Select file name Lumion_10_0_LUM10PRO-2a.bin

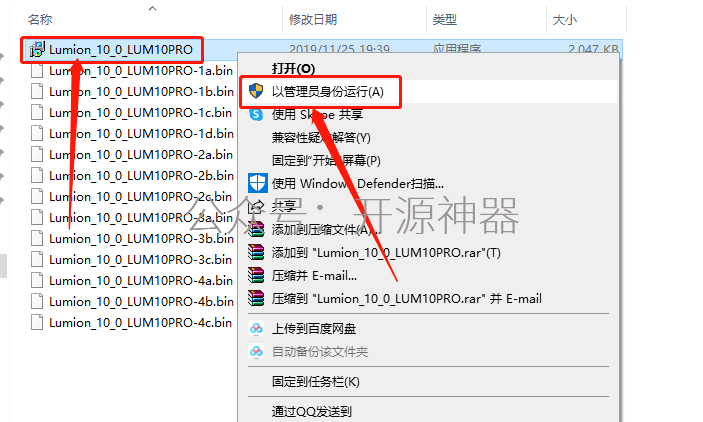[x=141, y=155]
